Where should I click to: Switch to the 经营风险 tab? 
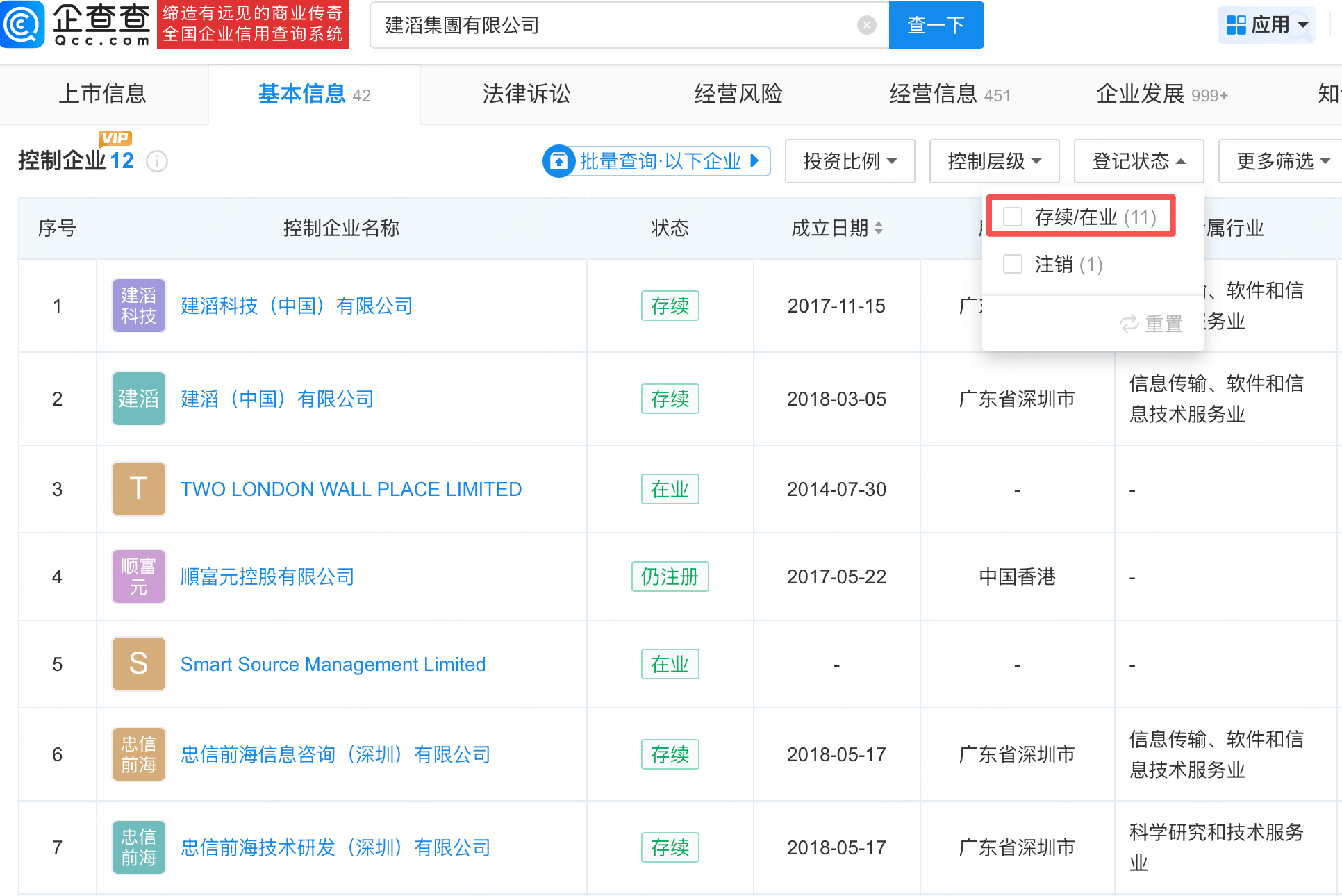(738, 94)
